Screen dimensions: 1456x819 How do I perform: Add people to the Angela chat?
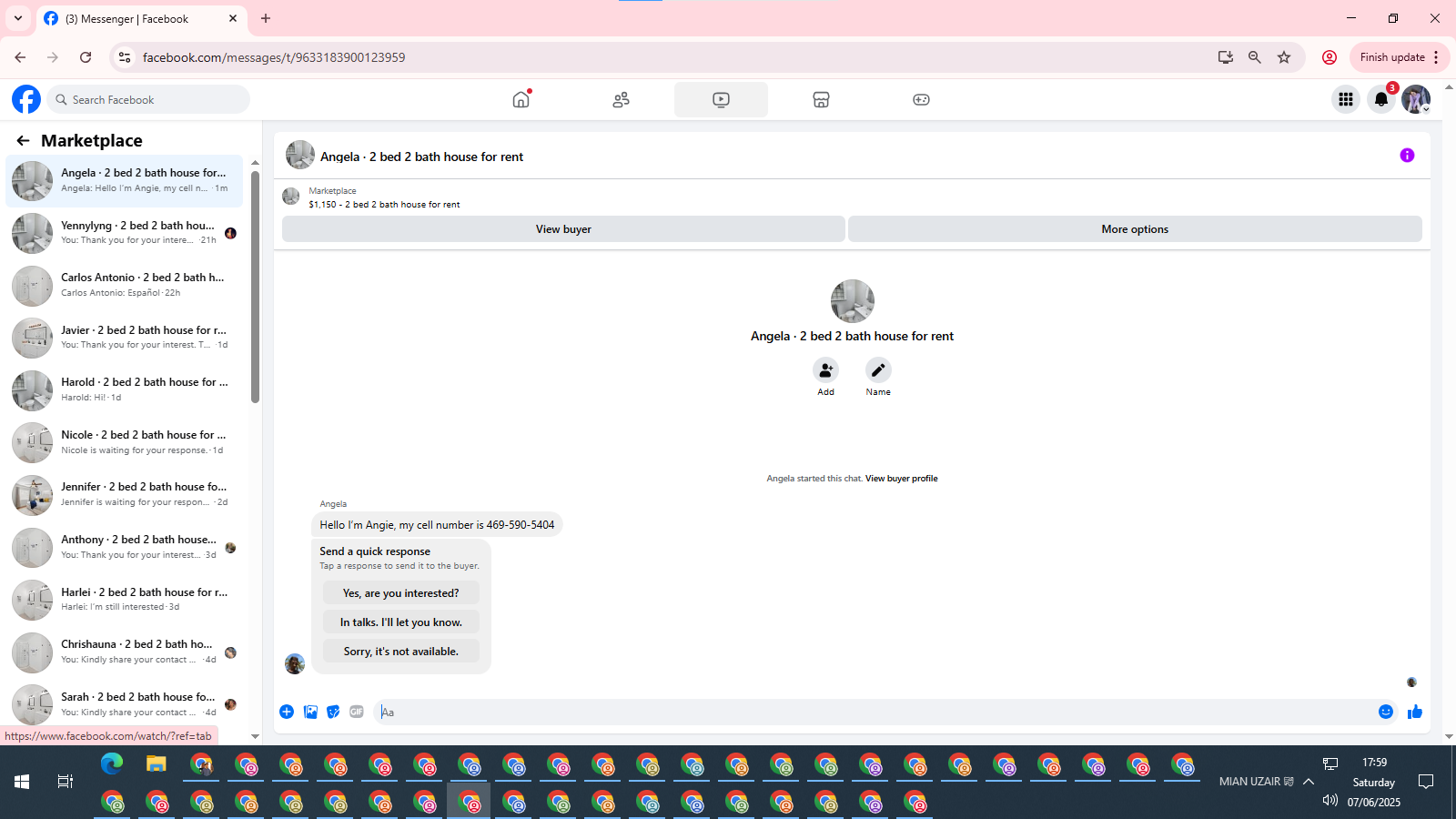(x=825, y=369)
